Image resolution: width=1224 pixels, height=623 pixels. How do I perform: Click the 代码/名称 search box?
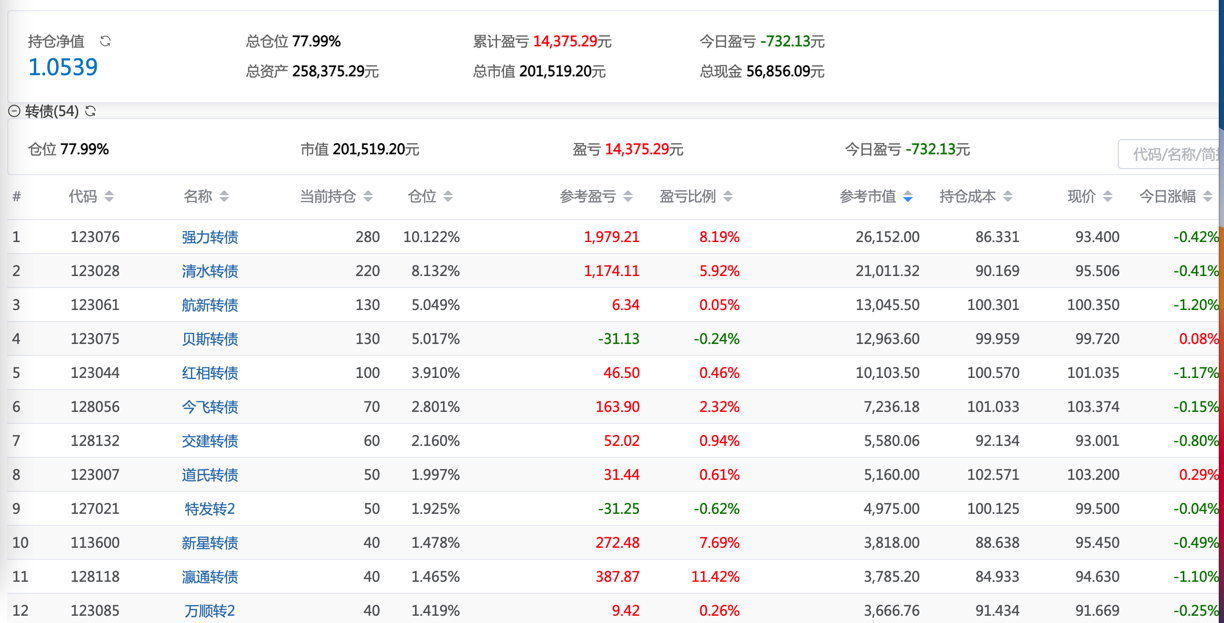[x=1170, y=154]
